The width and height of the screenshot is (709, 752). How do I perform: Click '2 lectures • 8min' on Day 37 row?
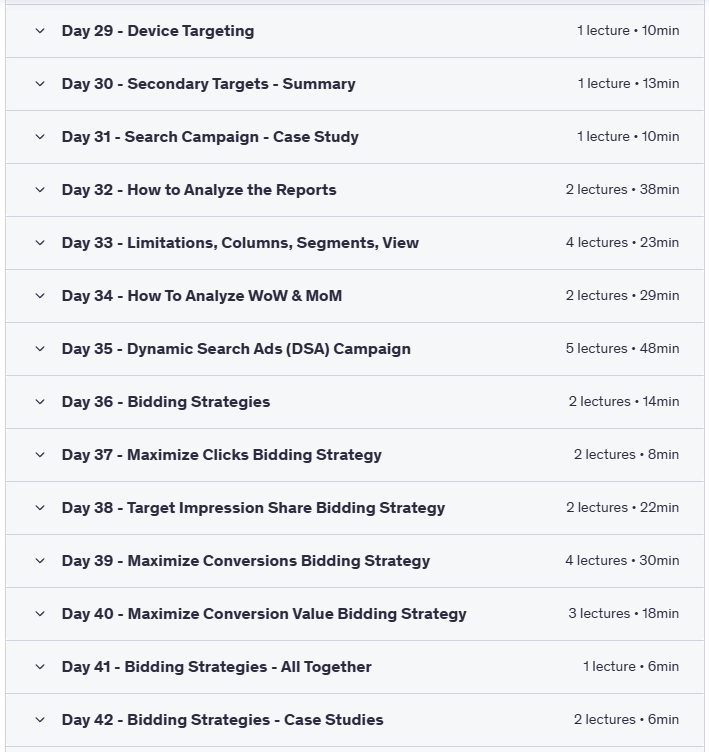(x=626, y=455)
